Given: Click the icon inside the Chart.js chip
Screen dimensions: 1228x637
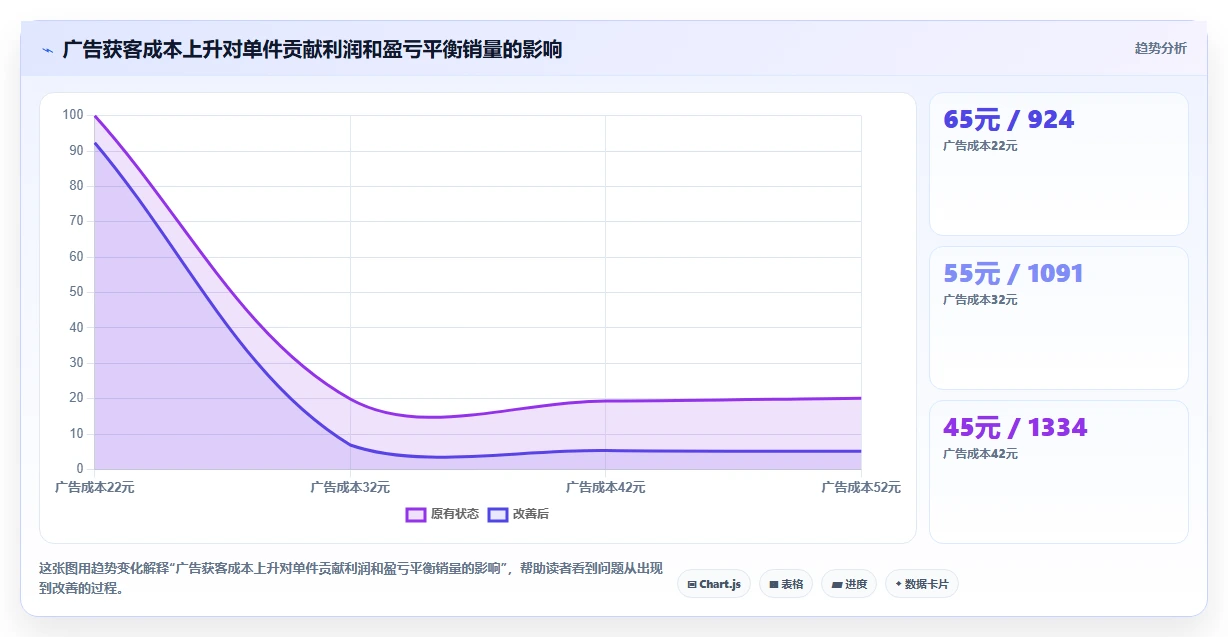Looking at the screenshot, I should coord(692,584).
